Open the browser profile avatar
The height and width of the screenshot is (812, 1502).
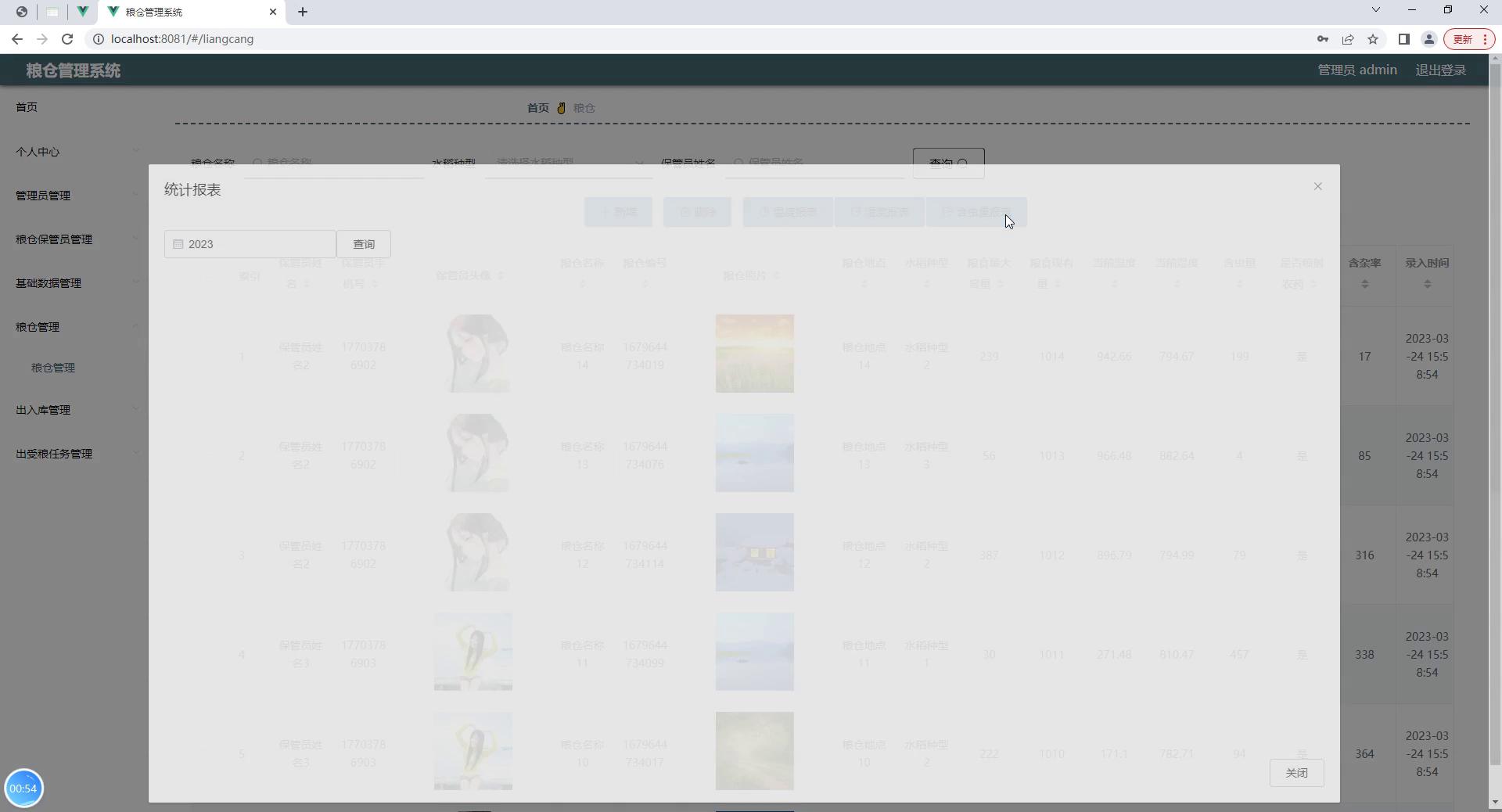[1428, 39]
